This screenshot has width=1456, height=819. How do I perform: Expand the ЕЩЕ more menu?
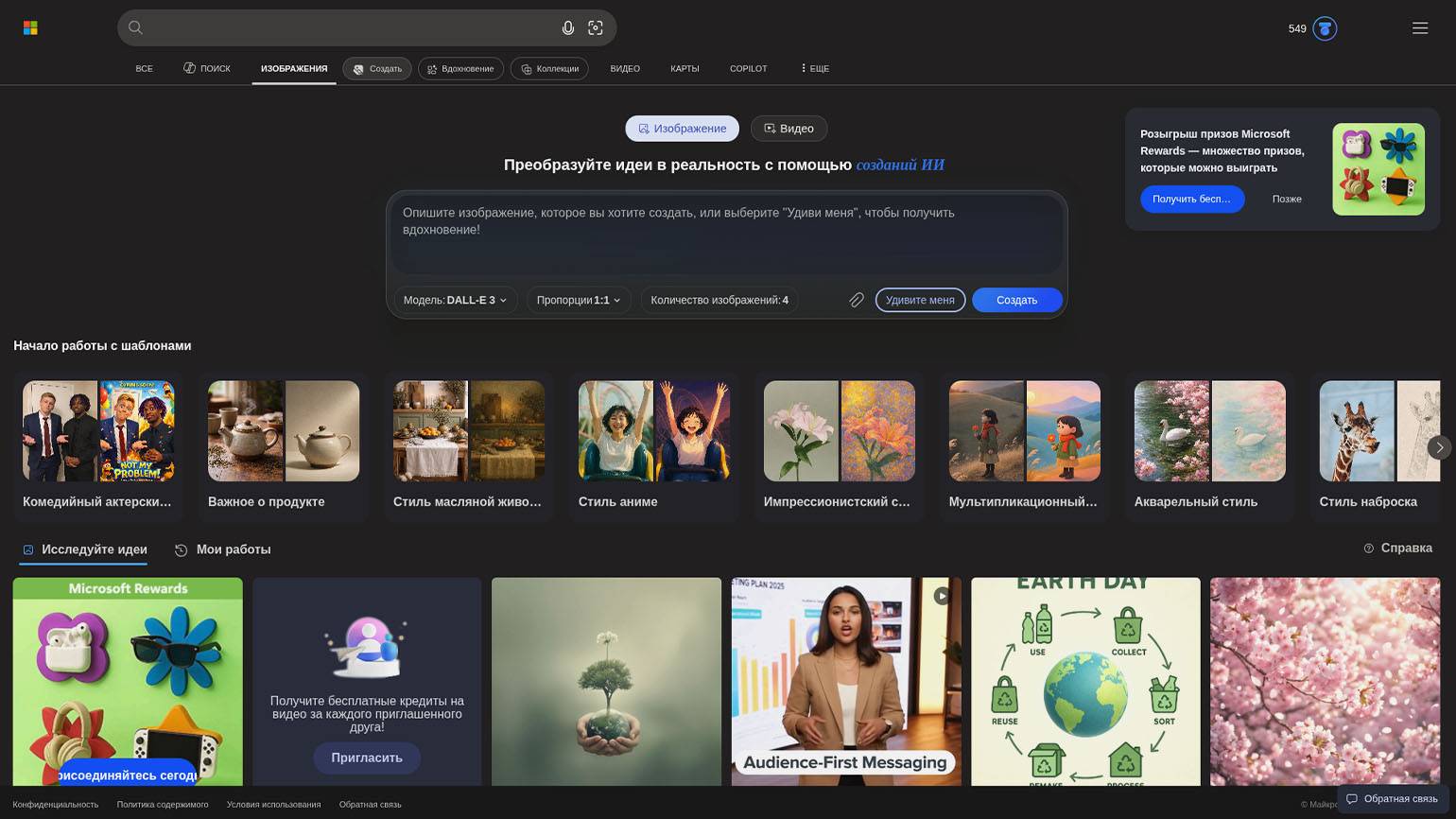pyautogui.click(x=814, y=68)
